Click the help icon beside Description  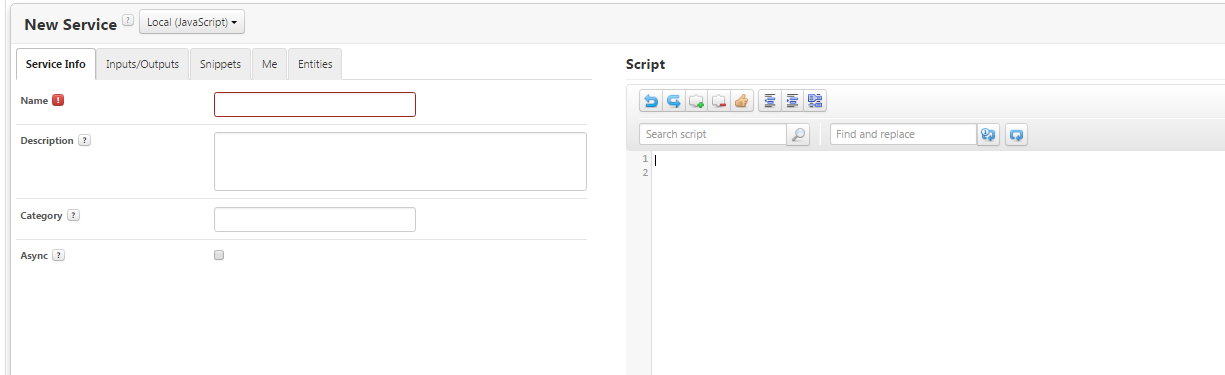click(x=84, y=141)
